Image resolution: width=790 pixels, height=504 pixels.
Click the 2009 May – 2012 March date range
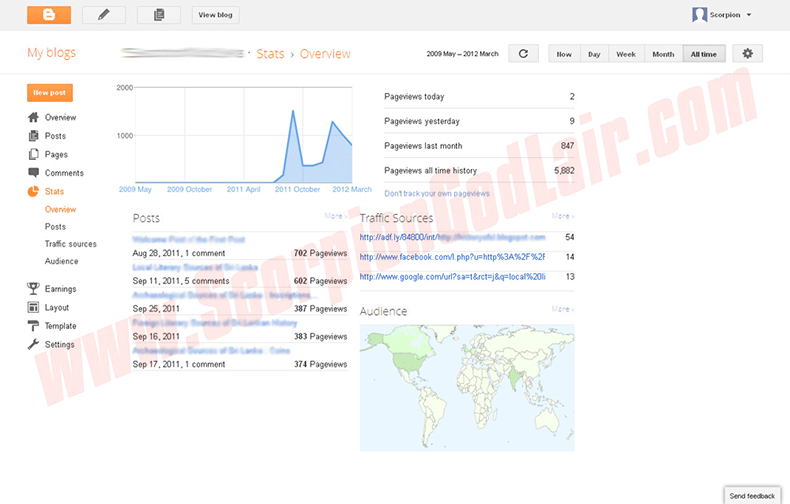463,54
